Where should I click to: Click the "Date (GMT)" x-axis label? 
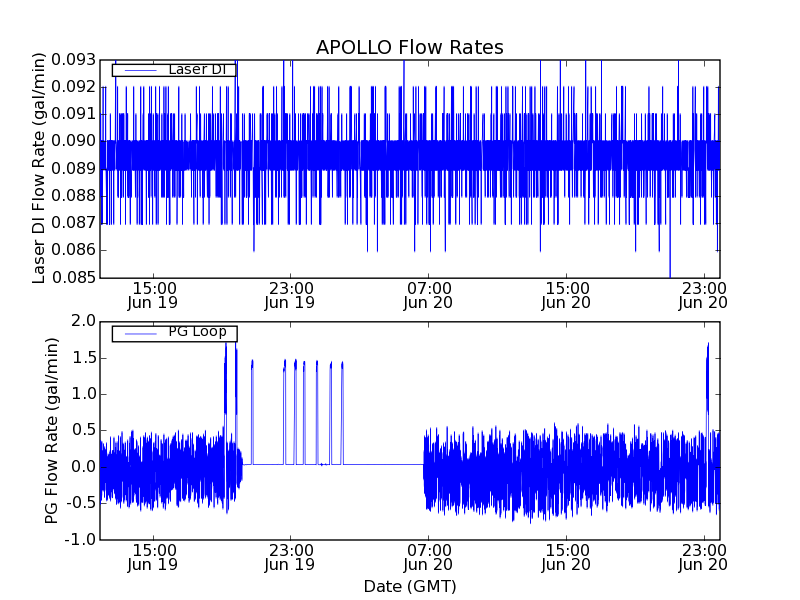click(x=409, y=586)
